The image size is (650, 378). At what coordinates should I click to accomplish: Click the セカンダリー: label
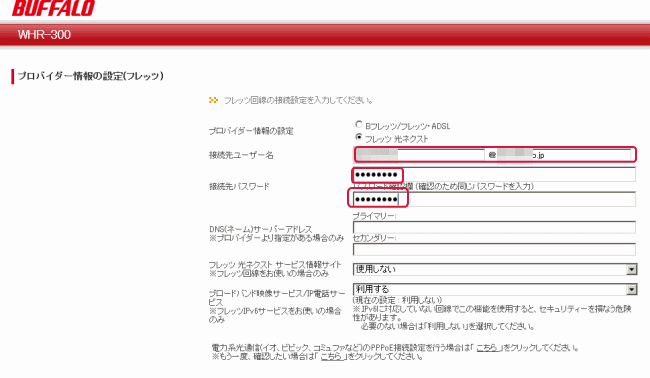[x=374, y=238]
